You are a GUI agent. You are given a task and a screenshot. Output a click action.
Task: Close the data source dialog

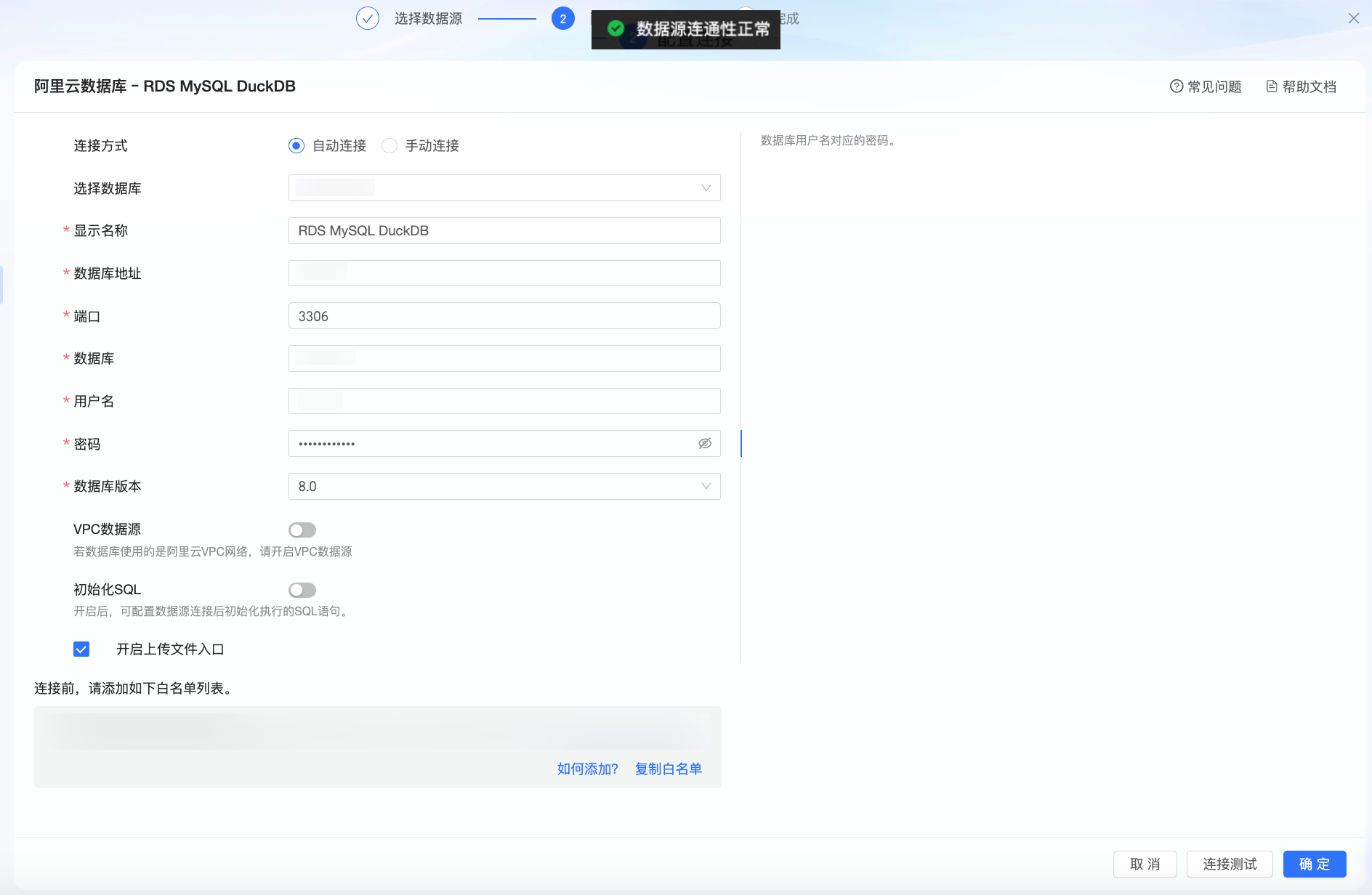[x=1354, y=19]
